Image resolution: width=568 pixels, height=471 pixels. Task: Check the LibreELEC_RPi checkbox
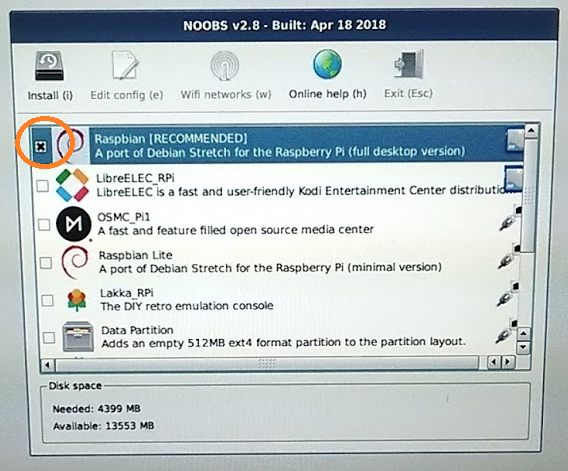pyautogui.click(x=43, y=186)
